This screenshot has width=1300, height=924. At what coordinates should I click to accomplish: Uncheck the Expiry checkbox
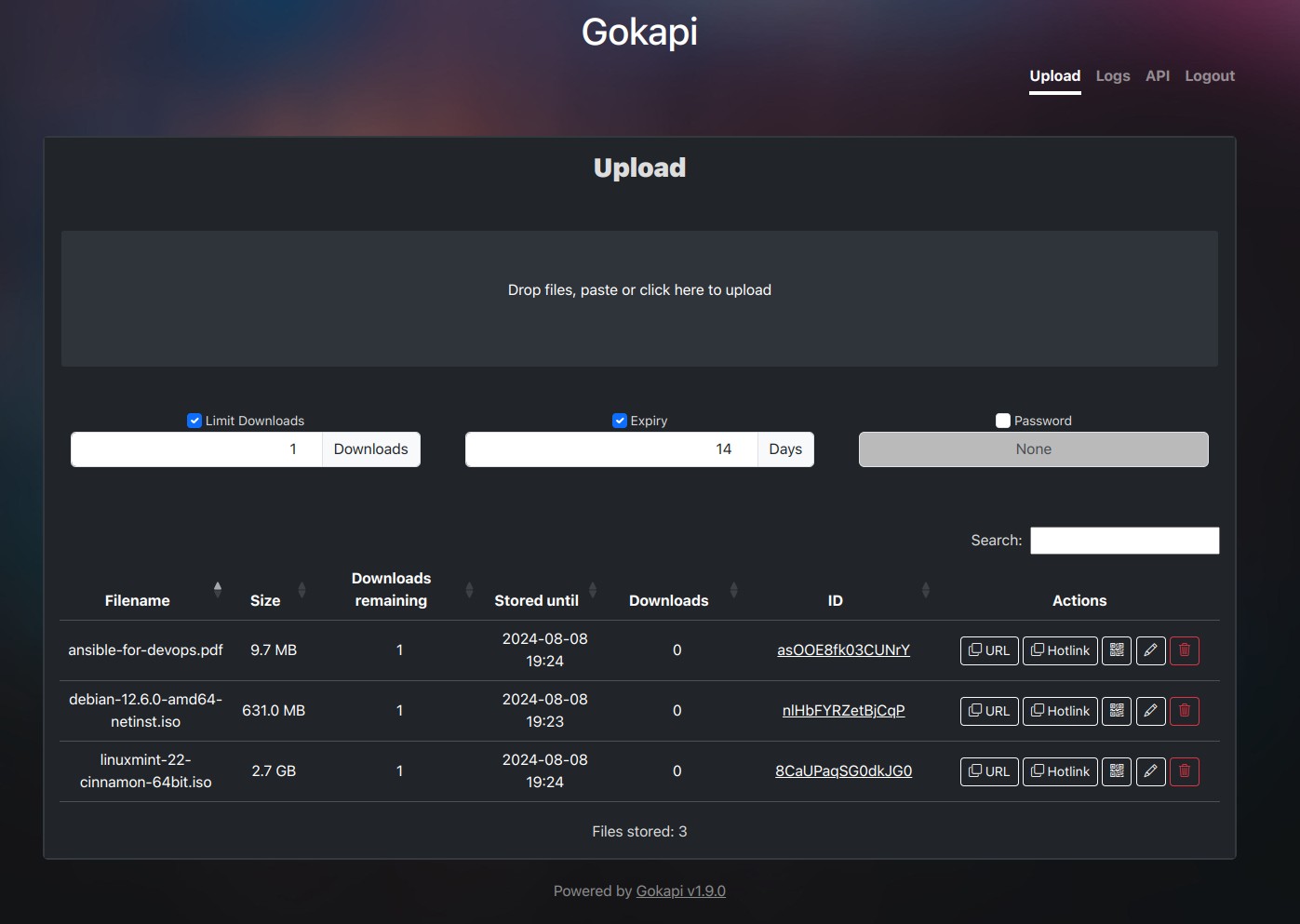pos(620,421)
